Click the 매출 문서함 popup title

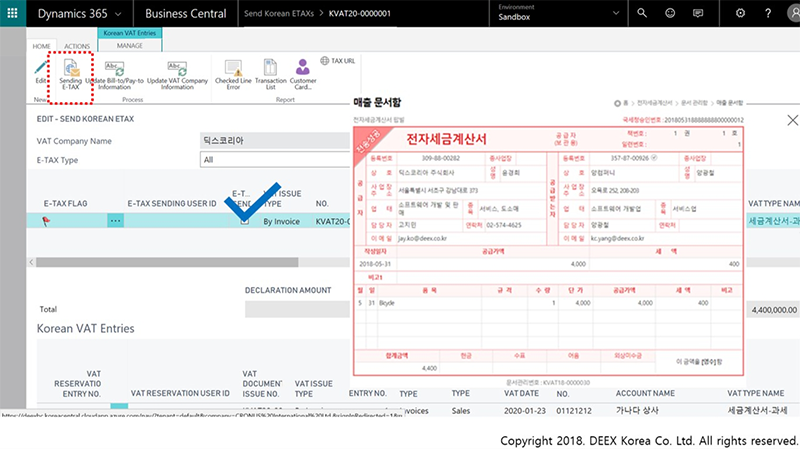(x=378, y=102)
